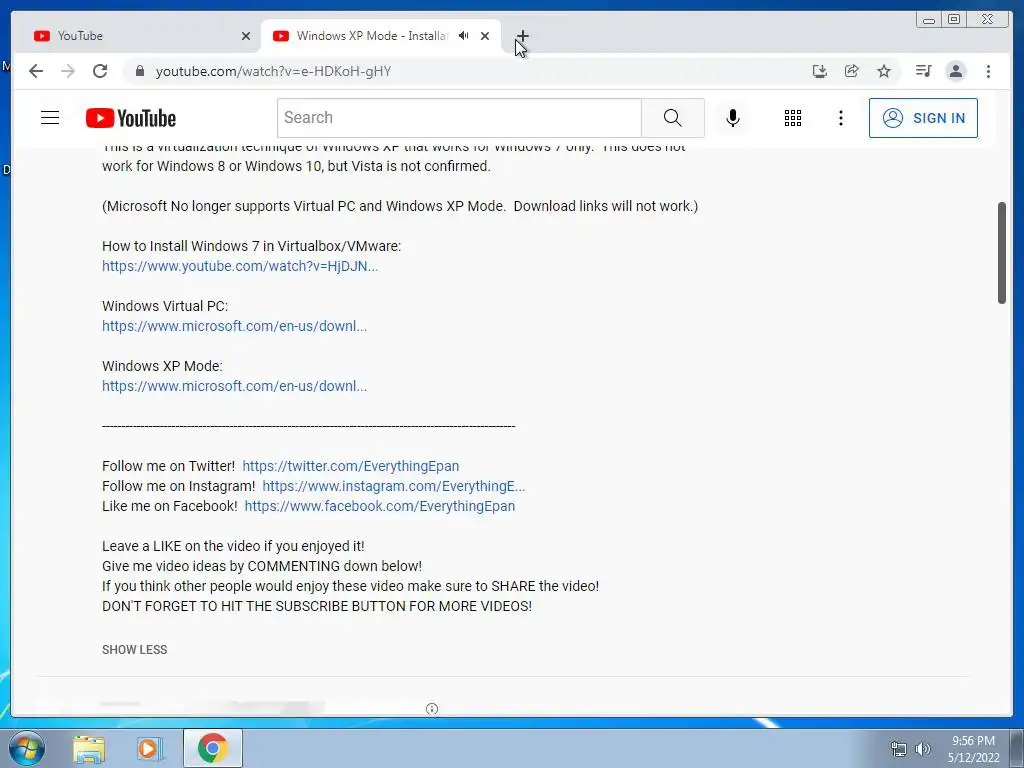Screen dimensions: 1024x768
Task: Open volume icon in system tray
Action: click(x=923, y=749)
